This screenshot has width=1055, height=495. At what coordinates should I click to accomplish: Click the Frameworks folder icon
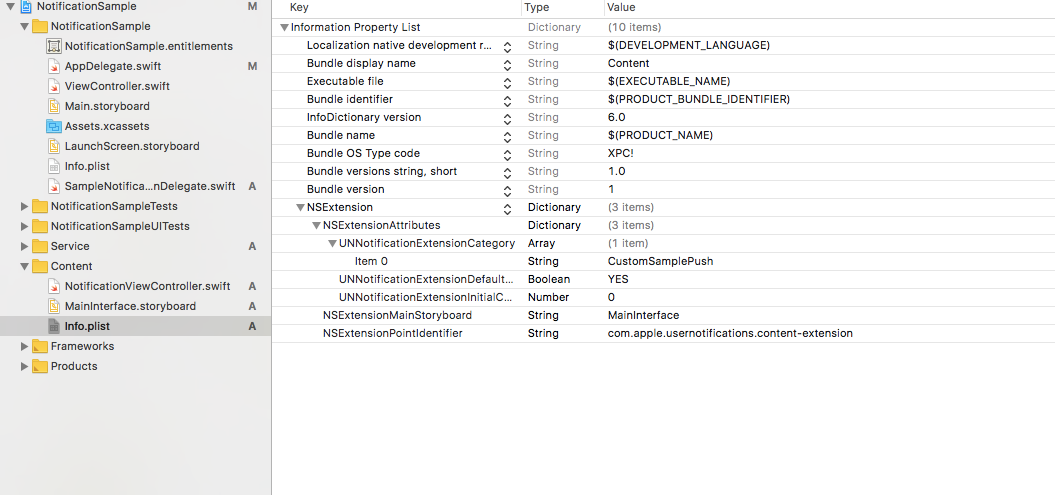point(40,346)
